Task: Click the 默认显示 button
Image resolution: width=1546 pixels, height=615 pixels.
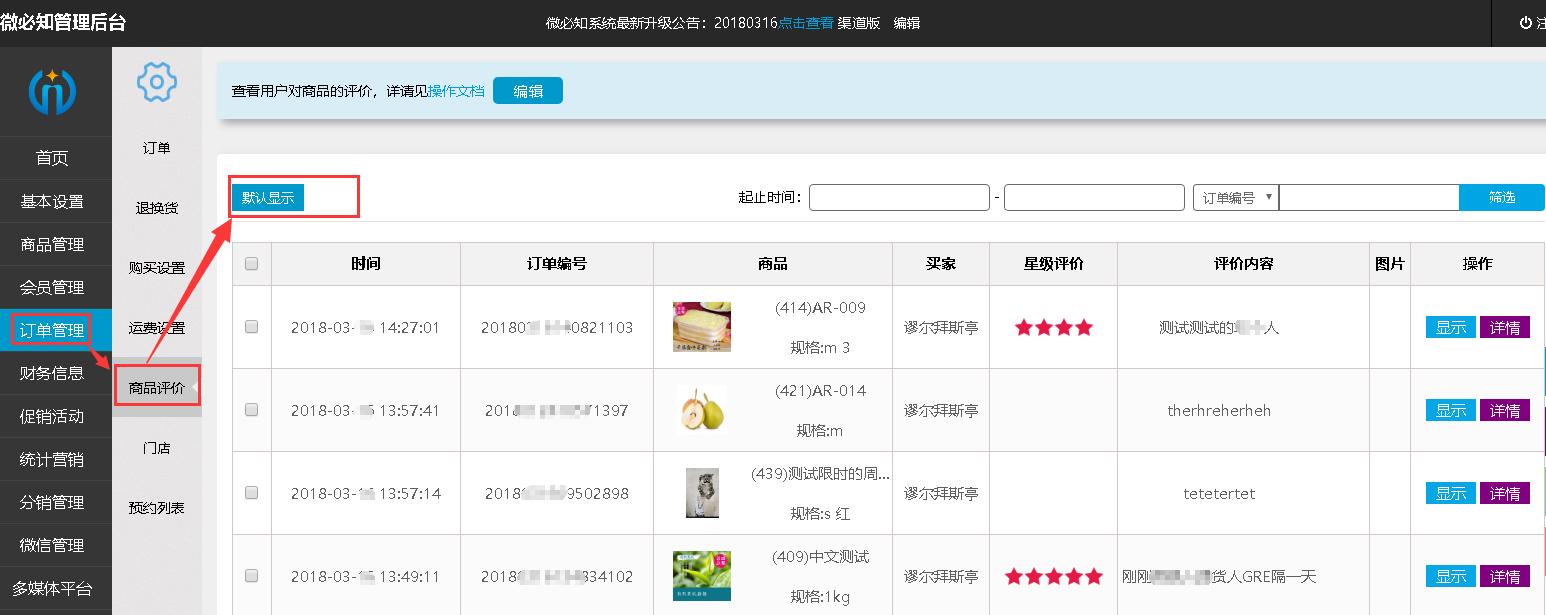Action: coord(268,198)
